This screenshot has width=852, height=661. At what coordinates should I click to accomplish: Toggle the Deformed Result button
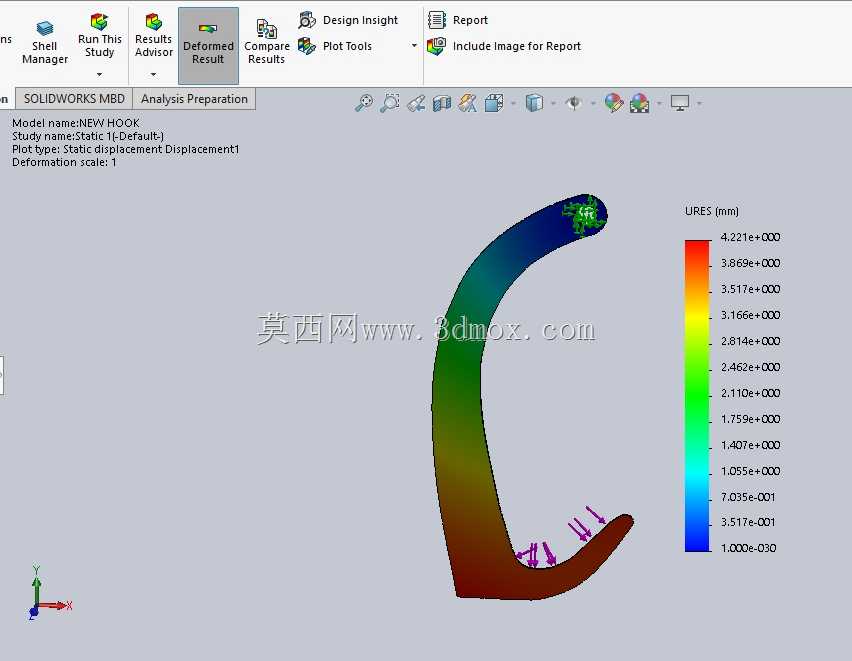(208, 46)
